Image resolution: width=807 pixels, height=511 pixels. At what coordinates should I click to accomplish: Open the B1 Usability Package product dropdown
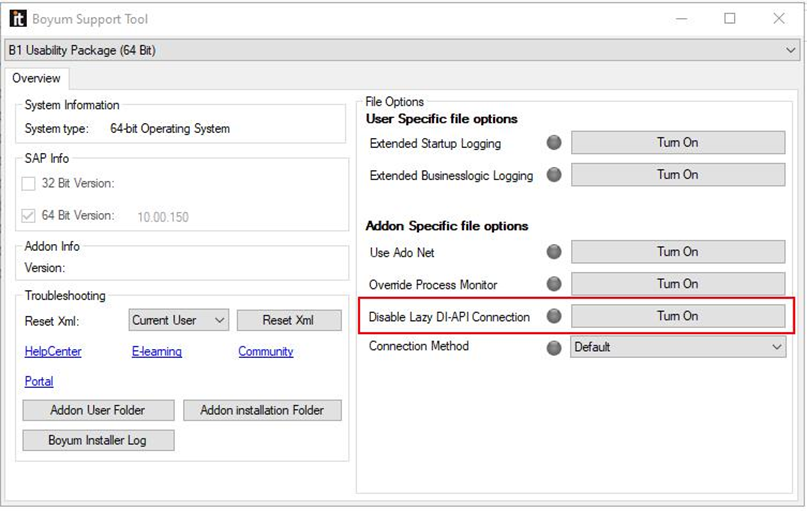[x=401, y=50]
